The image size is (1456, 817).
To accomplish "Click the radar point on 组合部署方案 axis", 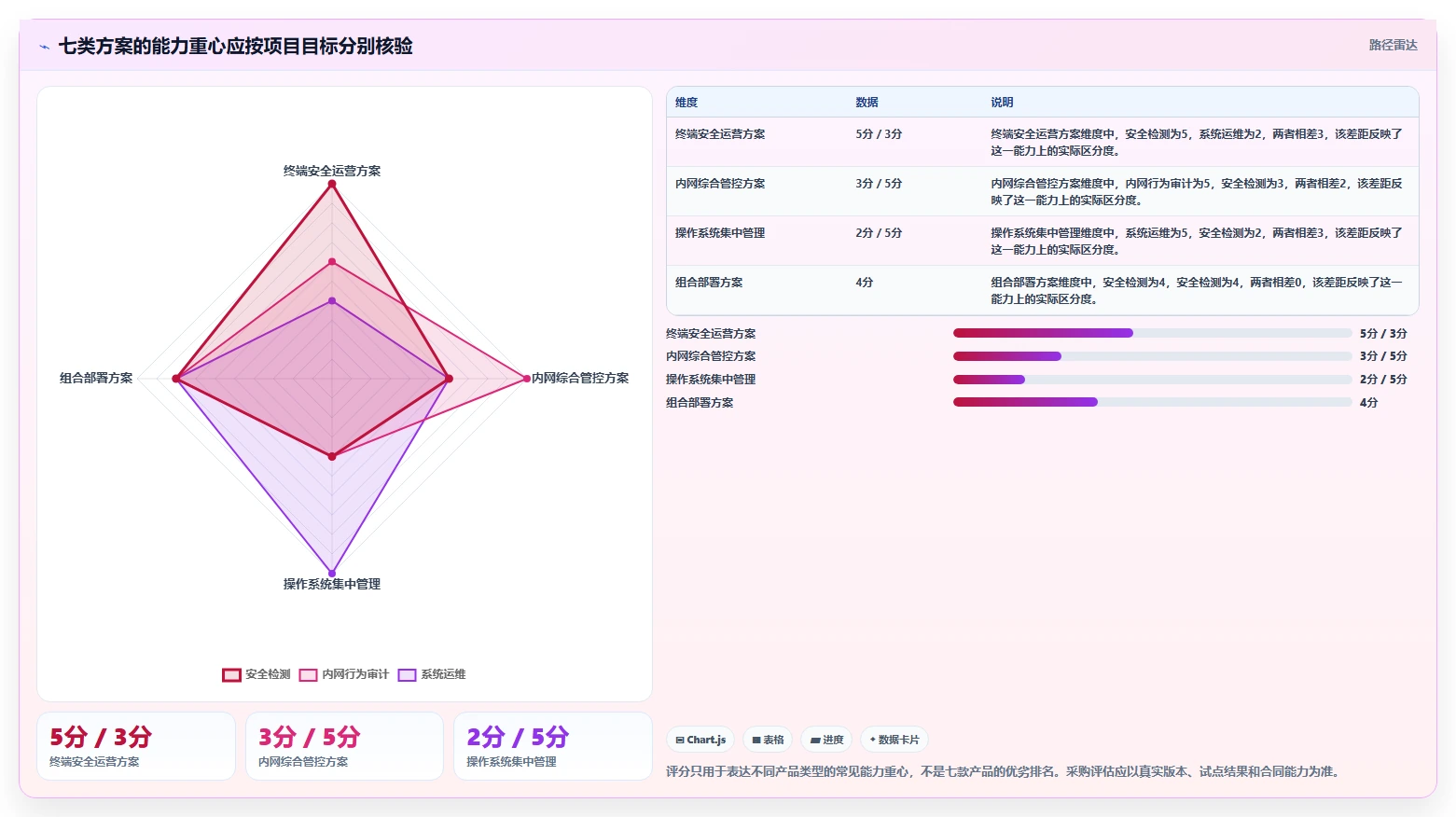I will pos(175,379).
